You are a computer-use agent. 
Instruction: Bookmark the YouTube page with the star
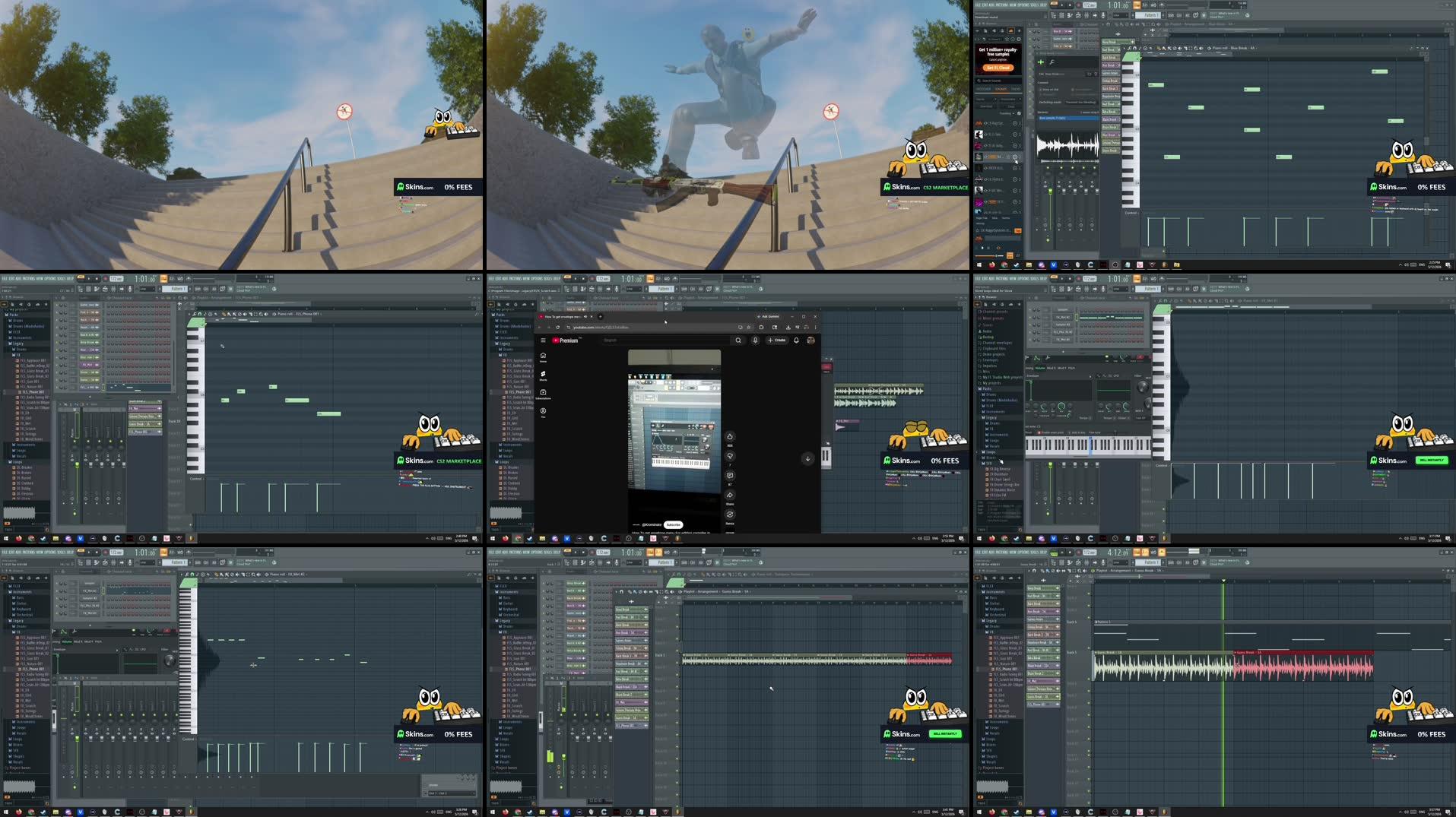click(749, 328)
